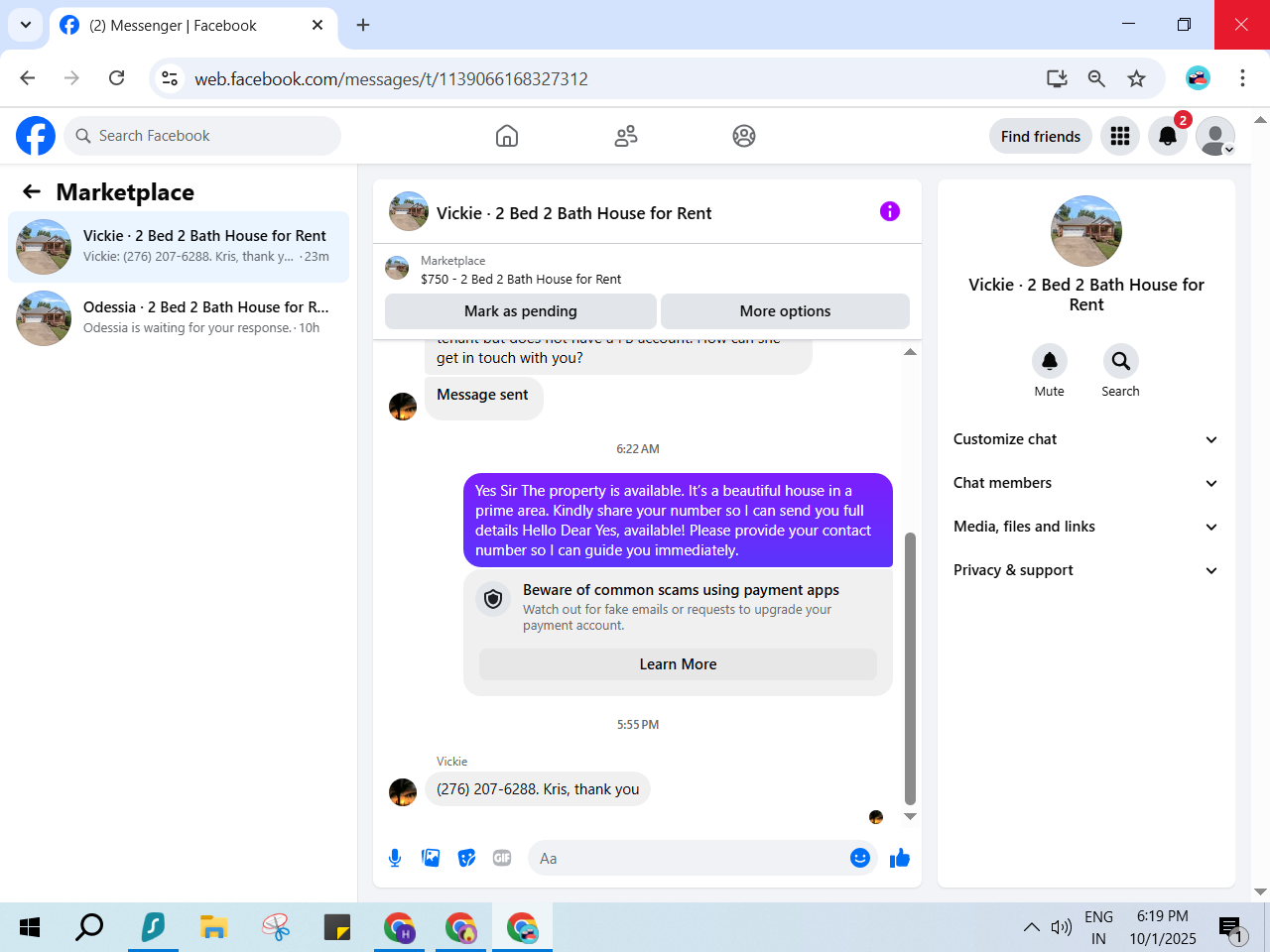Click More options button

tap(785, 311)
